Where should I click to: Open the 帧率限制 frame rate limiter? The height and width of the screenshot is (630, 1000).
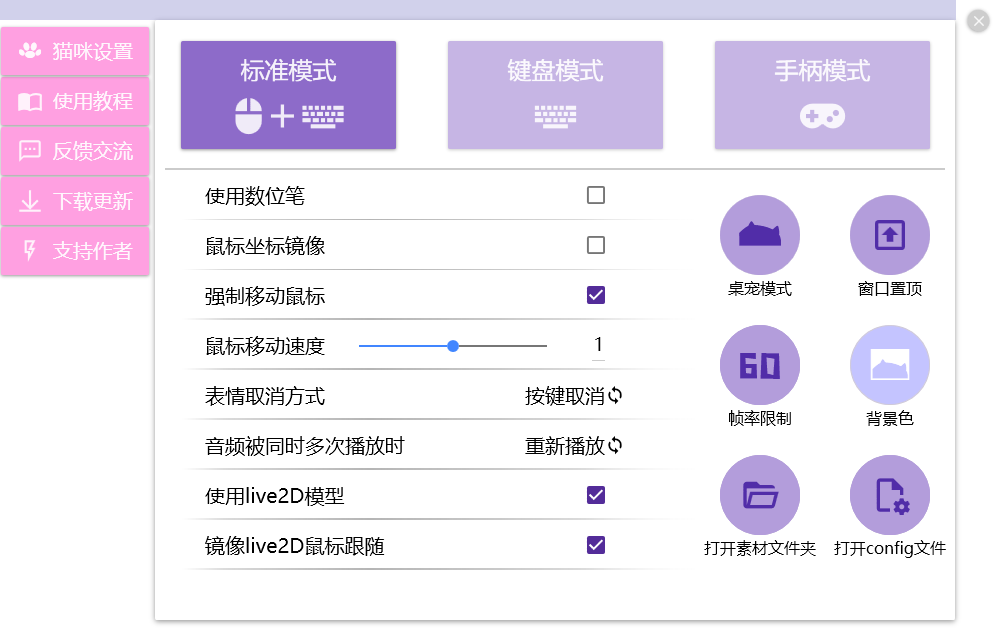(760, 364)
